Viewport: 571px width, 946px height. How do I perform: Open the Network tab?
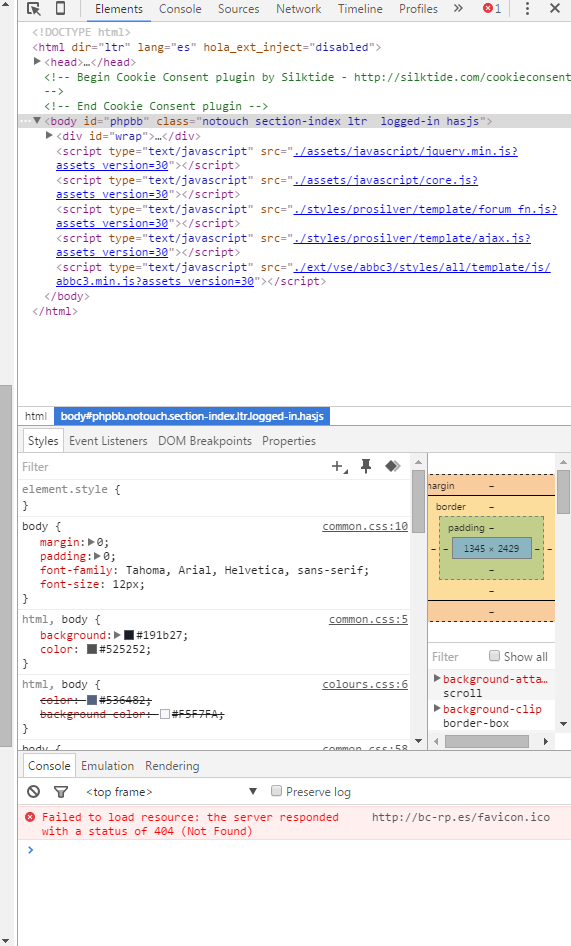298,9
